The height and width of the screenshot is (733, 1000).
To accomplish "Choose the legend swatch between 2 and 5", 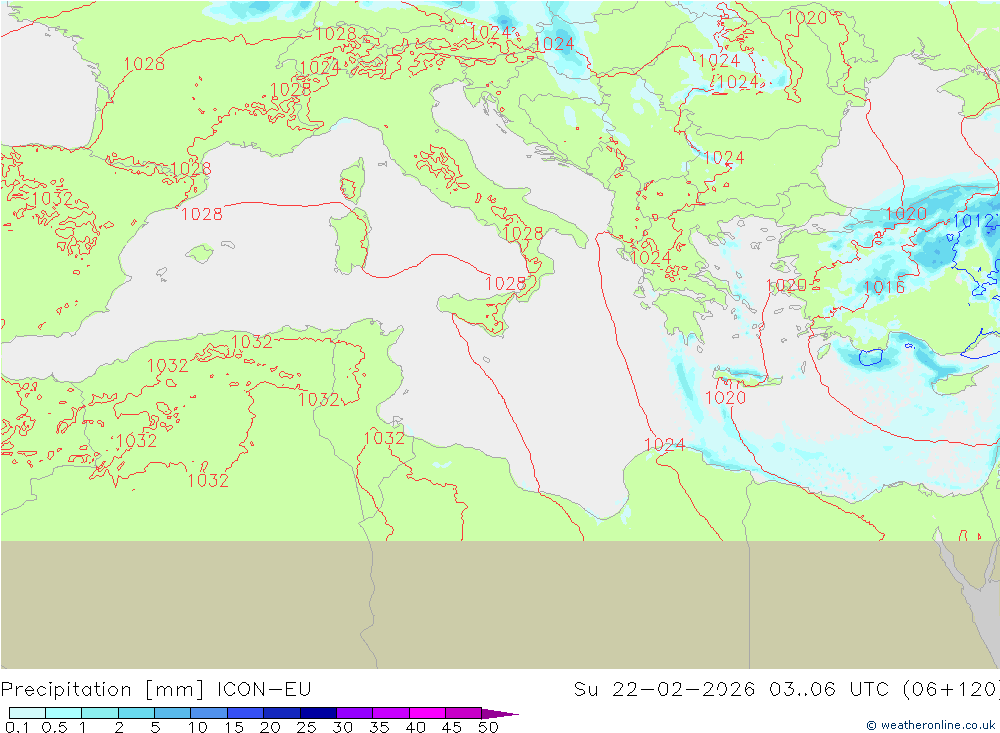I will point(136,713).
